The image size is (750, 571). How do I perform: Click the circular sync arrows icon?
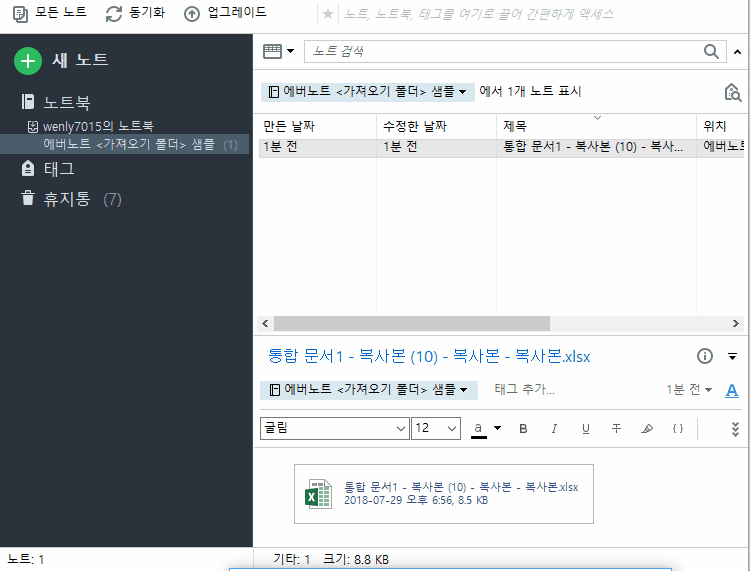tap(114, 13)
